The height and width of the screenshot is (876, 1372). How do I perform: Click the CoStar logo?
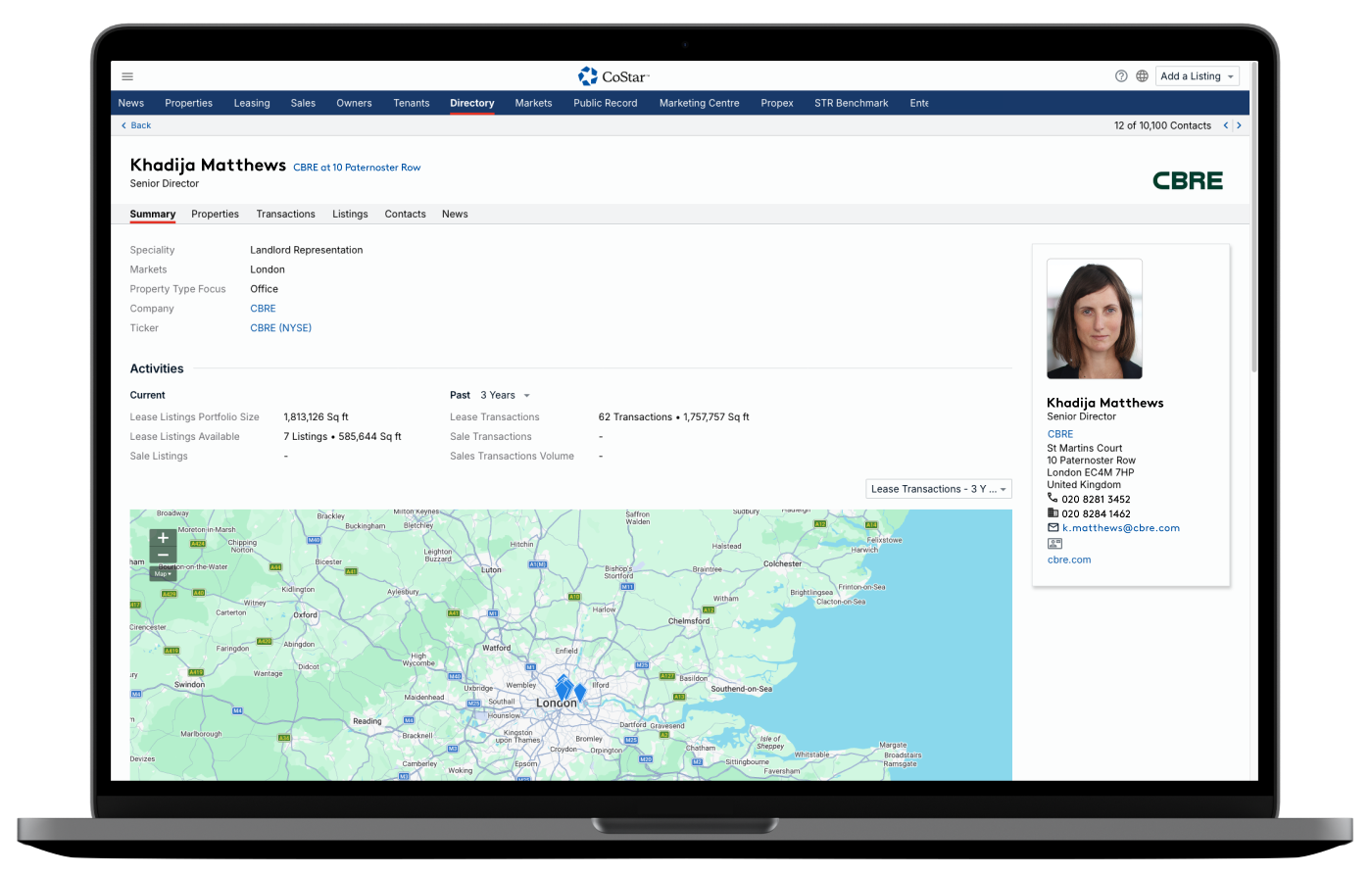[614, 76]
